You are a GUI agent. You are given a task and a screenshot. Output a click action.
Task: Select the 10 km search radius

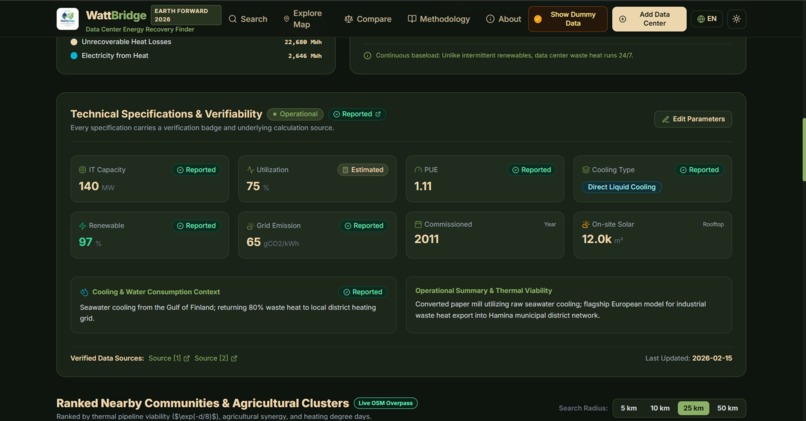tap(660, 408)
